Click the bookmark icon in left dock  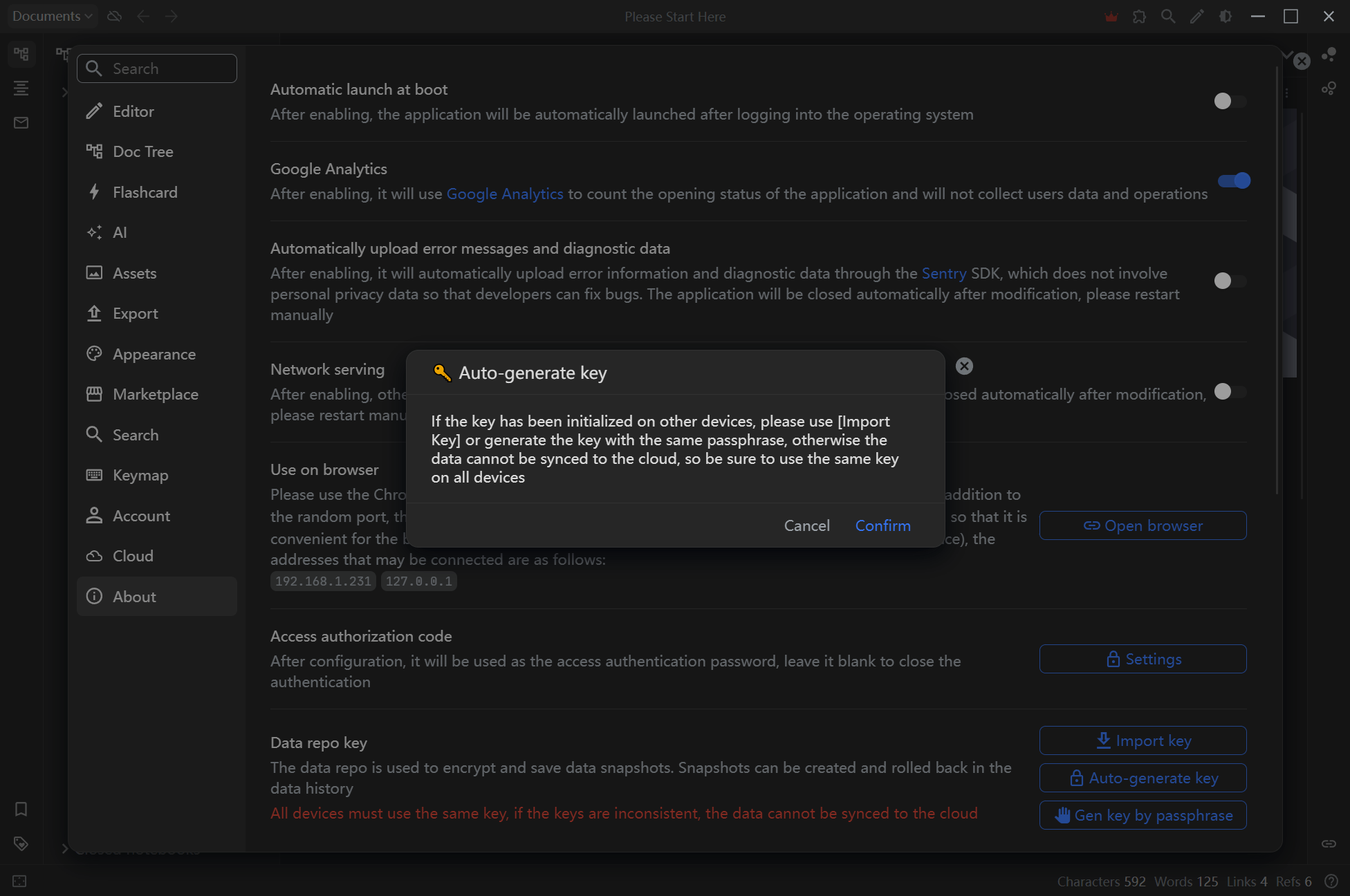pos(21,809)
